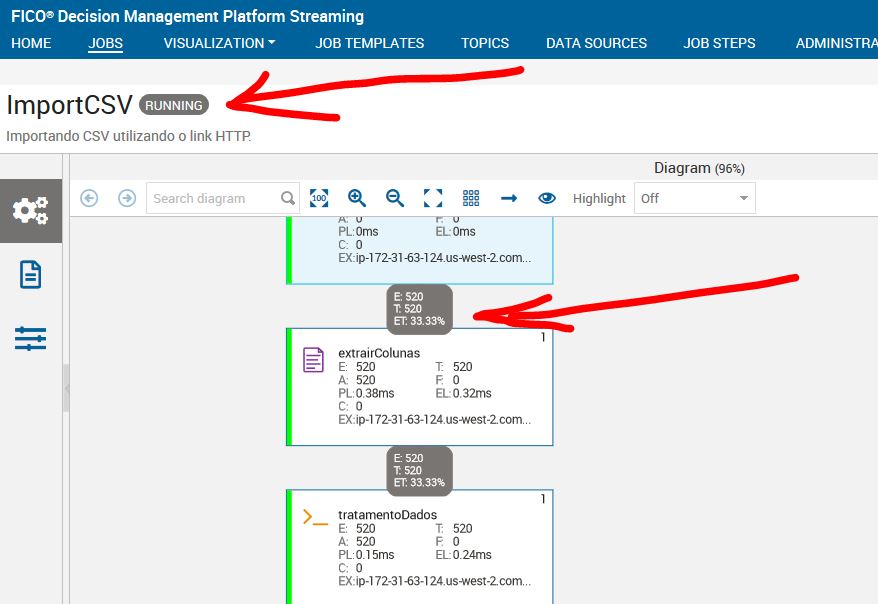This screenshot has width=878, height=604.
Task: Zoom in on the job diagram
Action: pyautogui.click(x=356, y=198)
